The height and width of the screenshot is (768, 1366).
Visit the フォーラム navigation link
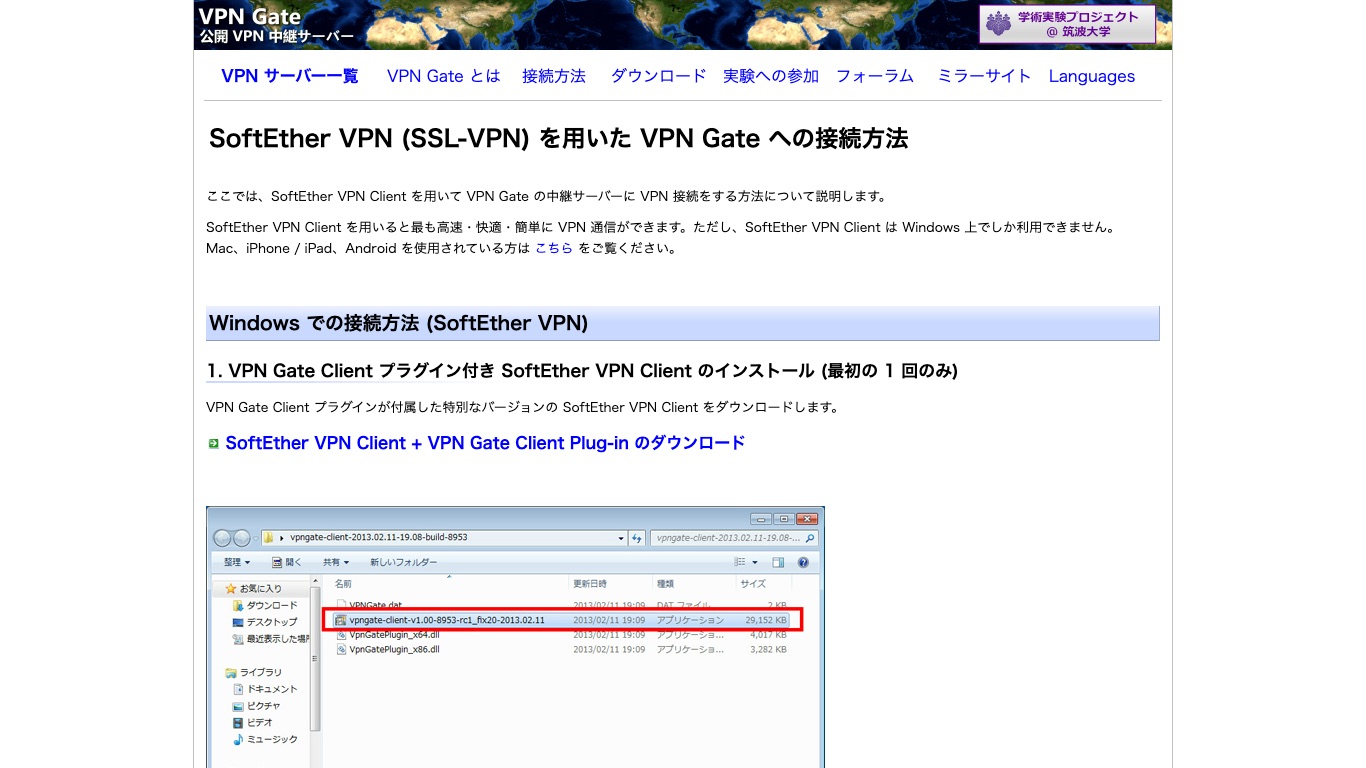pyautogui.click(x=874, y=76)
